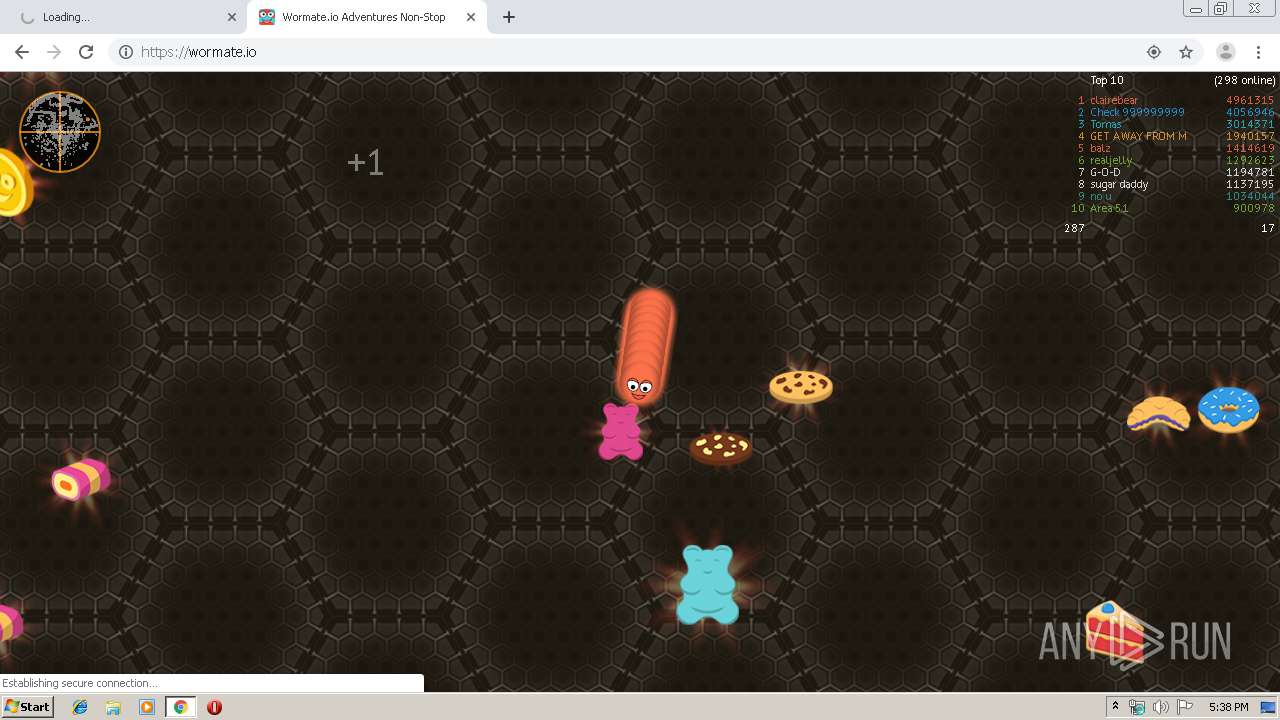Reload the wormate.io page
The height and width of the screenshot is (720, 1280).
point(86,52)
